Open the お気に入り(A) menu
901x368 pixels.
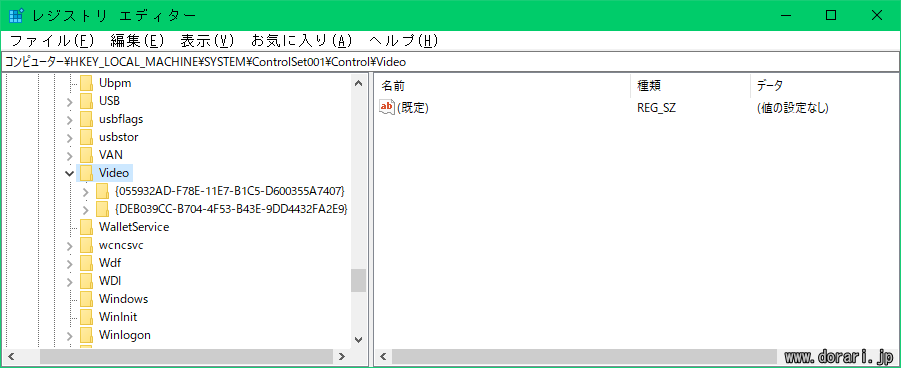click(301, 41)
